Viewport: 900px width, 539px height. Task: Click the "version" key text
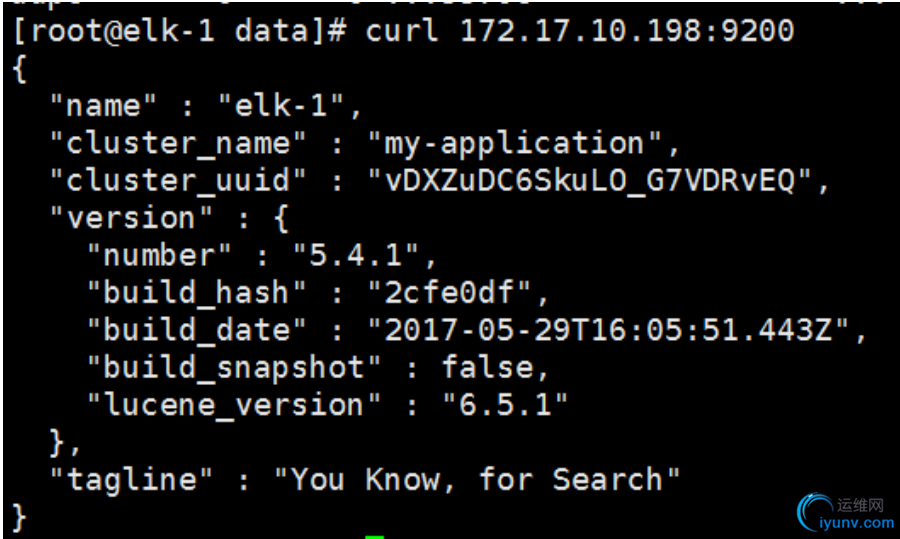[131, 218]
